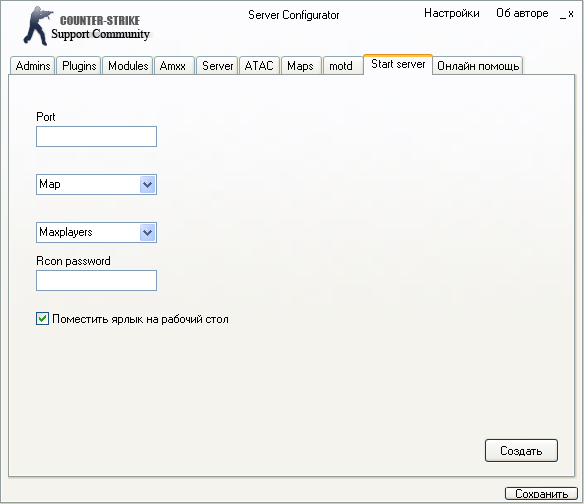Select the Map combo box field
This screenshot has width=584, height=504.
pos(96,184)
